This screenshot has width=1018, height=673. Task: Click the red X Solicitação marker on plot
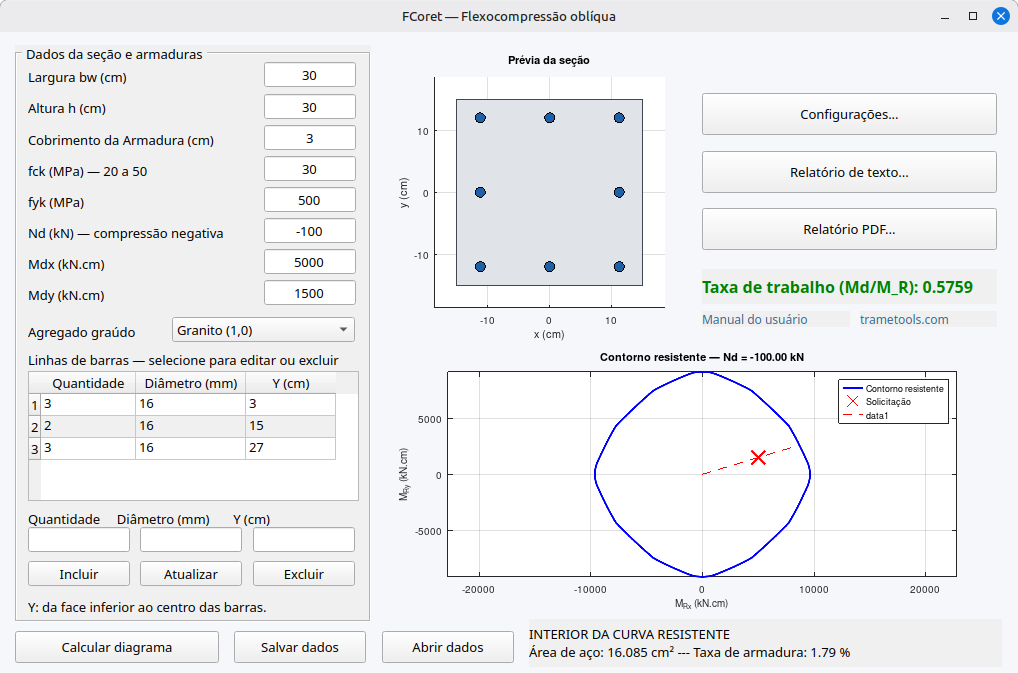[758, 458]
